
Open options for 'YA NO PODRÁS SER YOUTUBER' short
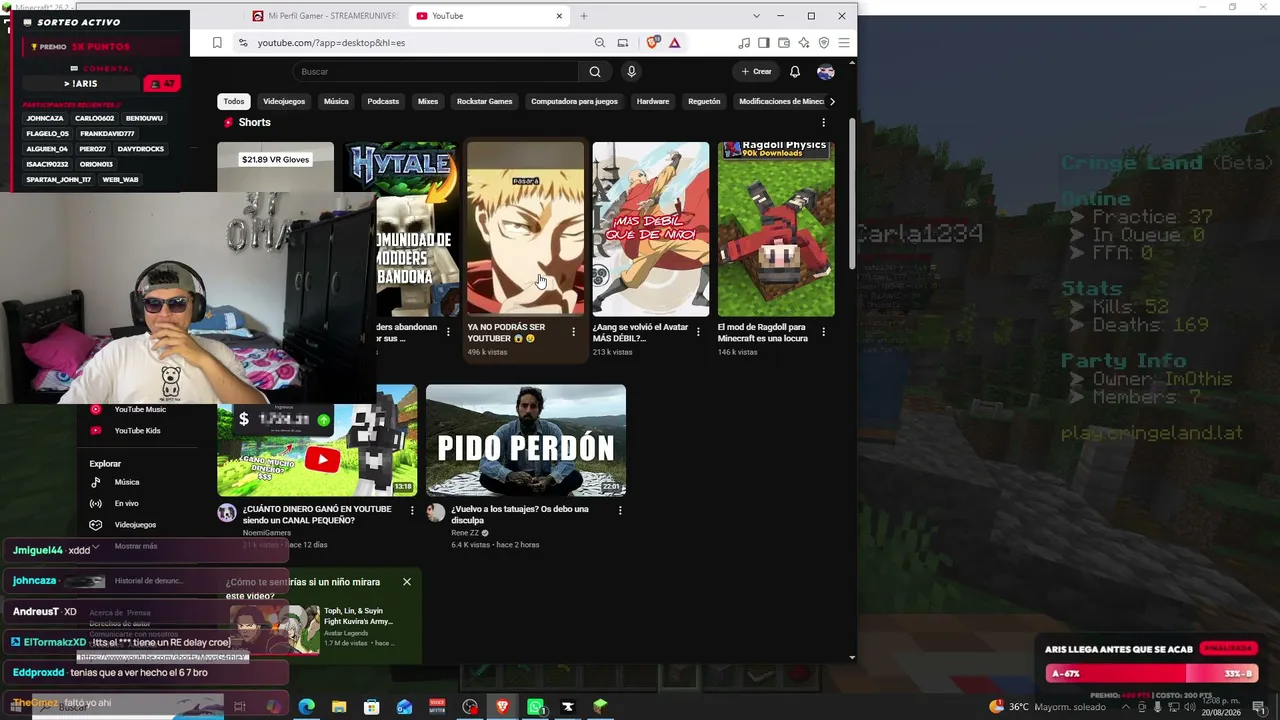click(x=573, y=332)
